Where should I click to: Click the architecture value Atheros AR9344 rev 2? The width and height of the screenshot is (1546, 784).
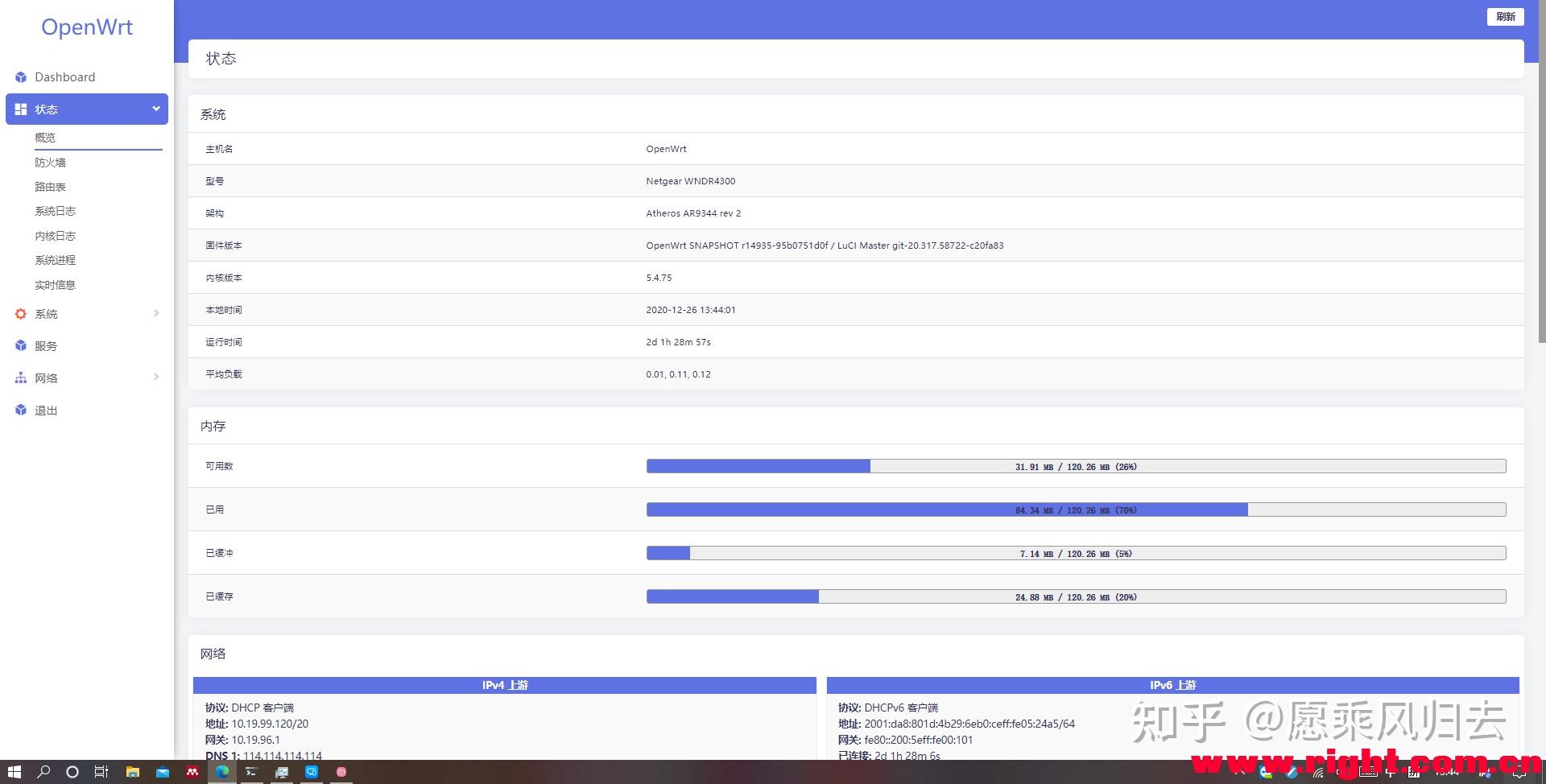tap(693, 213)
